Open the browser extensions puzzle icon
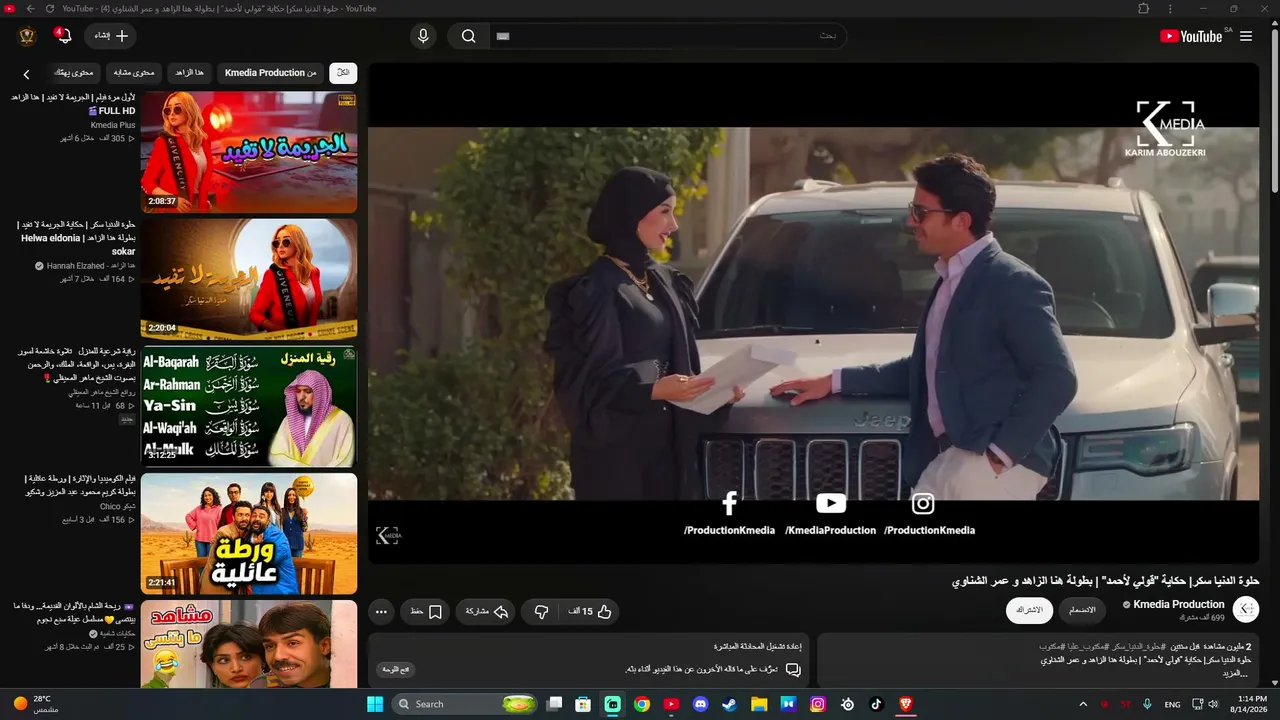This screenshot has width=1280, height=720. [x=1144, y=9]
